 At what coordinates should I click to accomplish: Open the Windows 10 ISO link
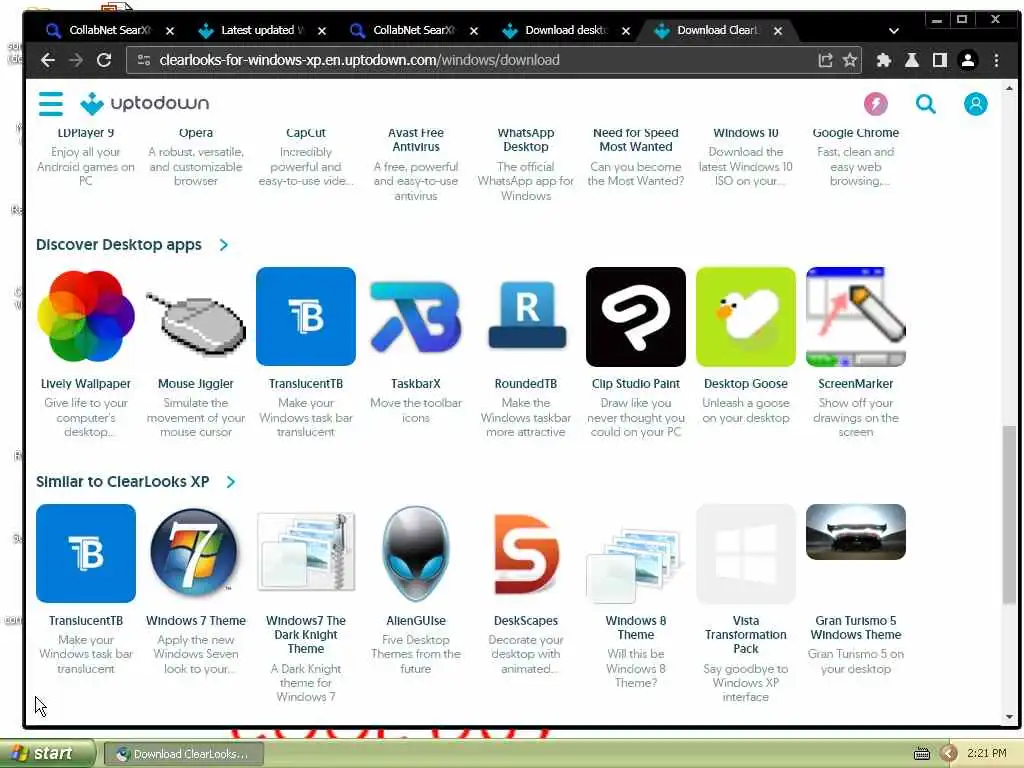746,133
